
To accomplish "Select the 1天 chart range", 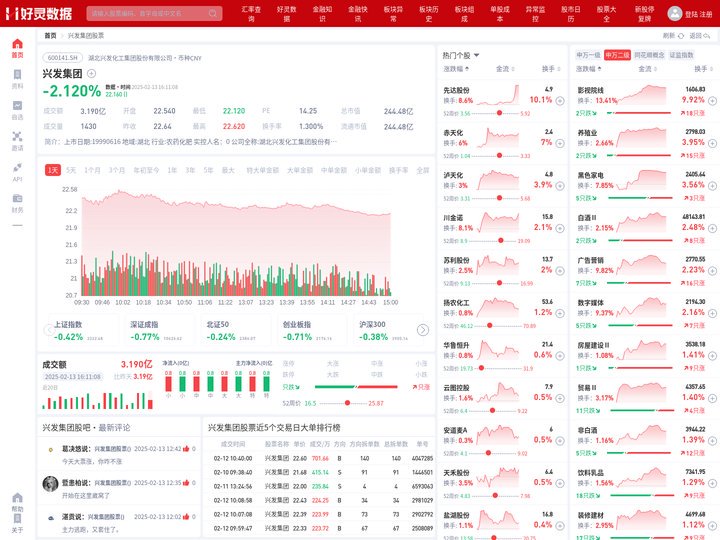I will click(x=53, y=170).
